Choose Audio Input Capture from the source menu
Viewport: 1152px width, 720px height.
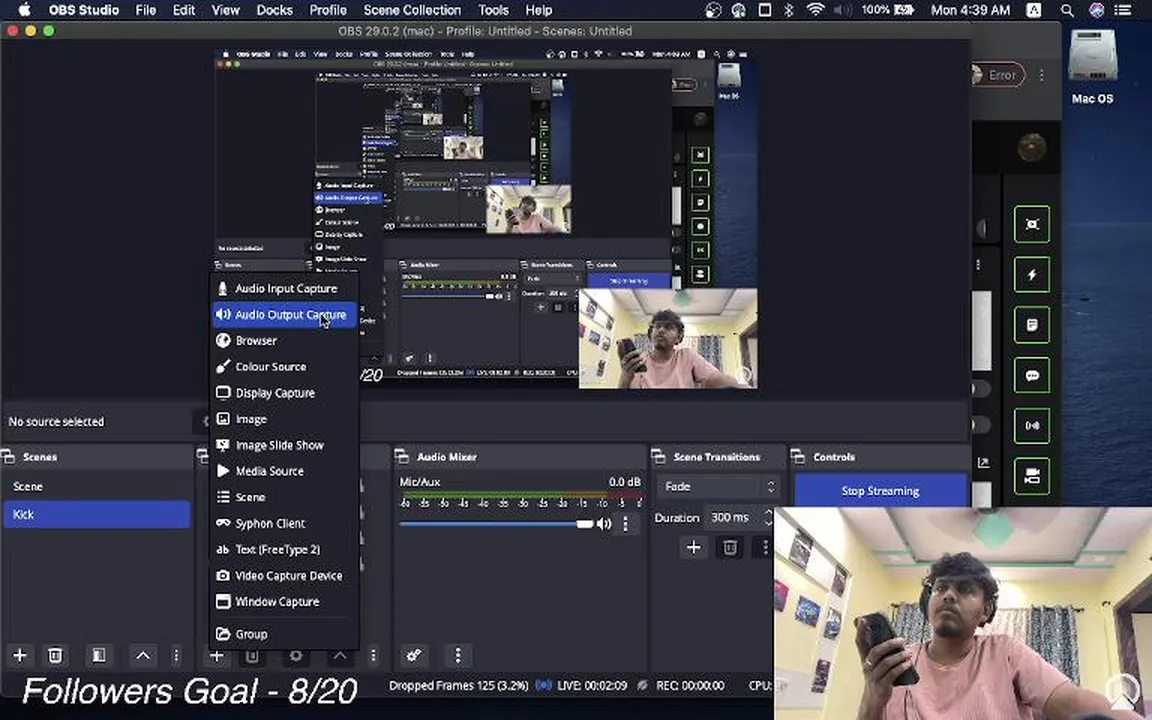point(284,289)
